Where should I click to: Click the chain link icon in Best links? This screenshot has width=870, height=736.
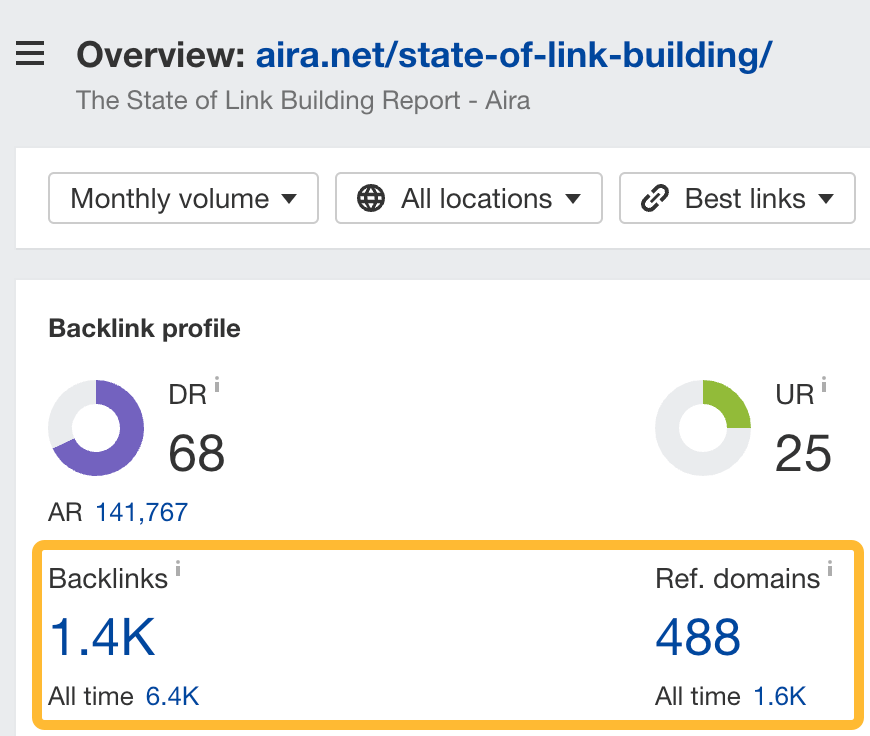tap(655, 198)
